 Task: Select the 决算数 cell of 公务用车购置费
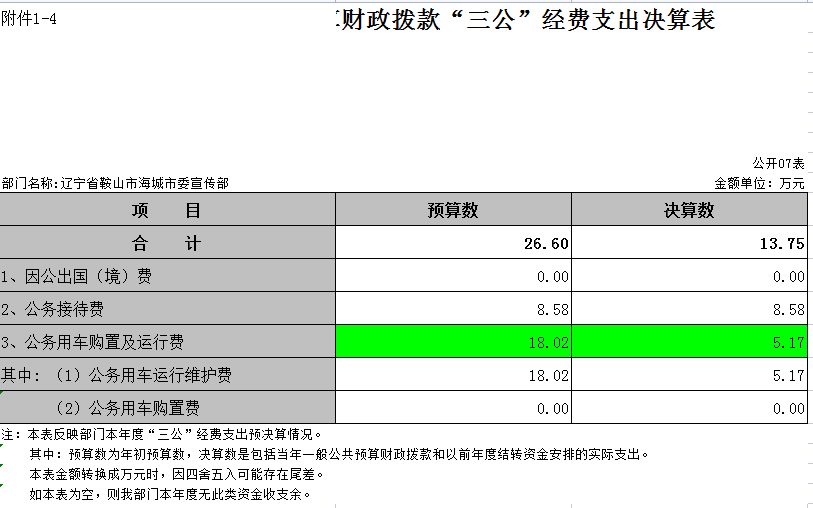pyautogui.click(x=689, y=407)
